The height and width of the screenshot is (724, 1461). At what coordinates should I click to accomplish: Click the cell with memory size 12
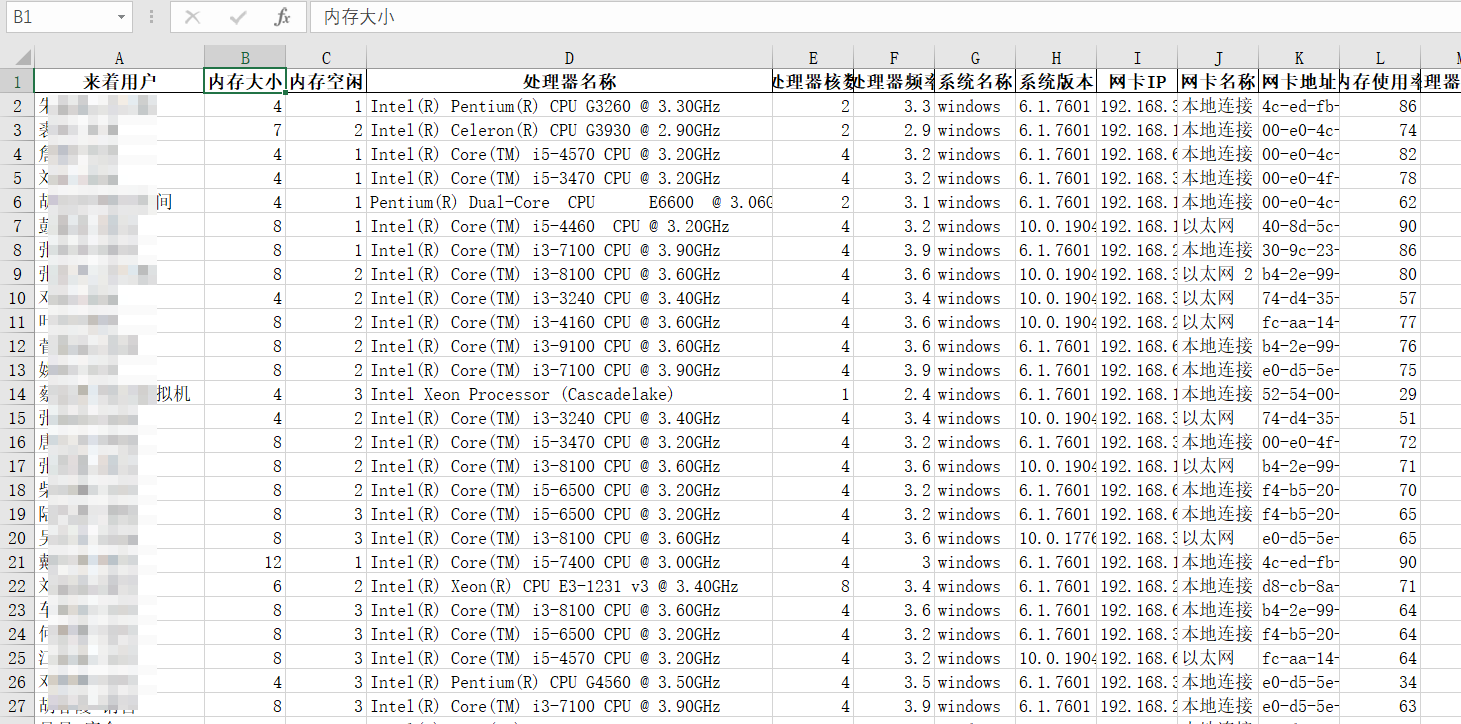pos(245,562)
